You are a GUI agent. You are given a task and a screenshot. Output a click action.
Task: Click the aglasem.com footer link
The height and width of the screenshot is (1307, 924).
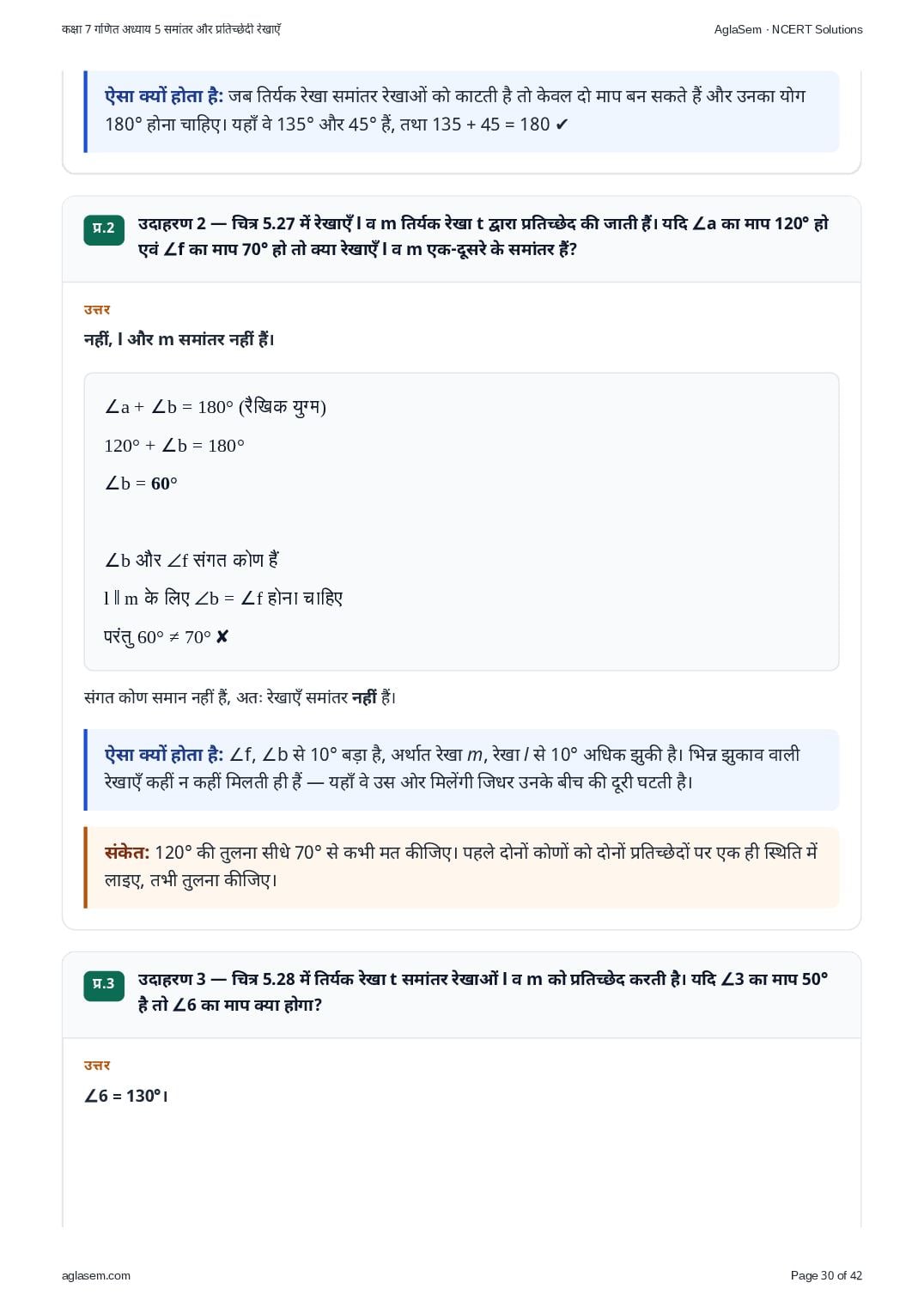click(x=96, y=1275)
